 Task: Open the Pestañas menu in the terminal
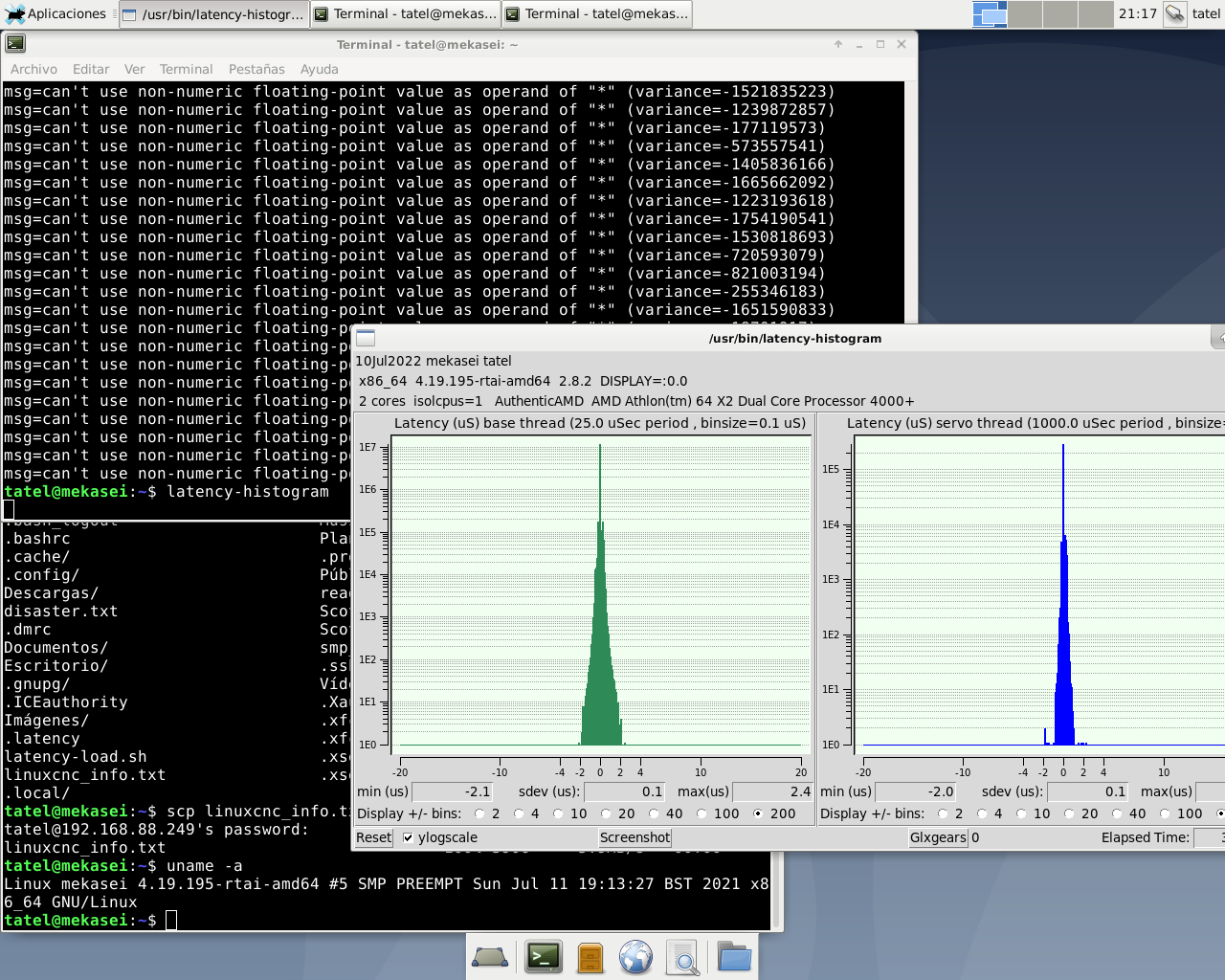tap(256, 69)
